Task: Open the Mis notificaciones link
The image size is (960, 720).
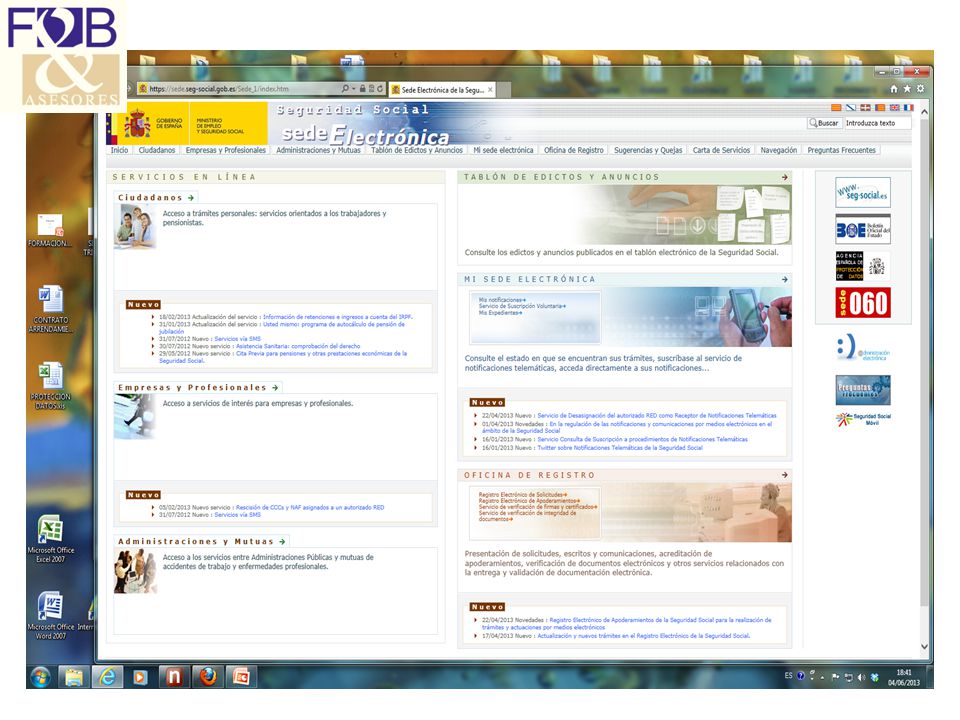Action: click(502, 300)
